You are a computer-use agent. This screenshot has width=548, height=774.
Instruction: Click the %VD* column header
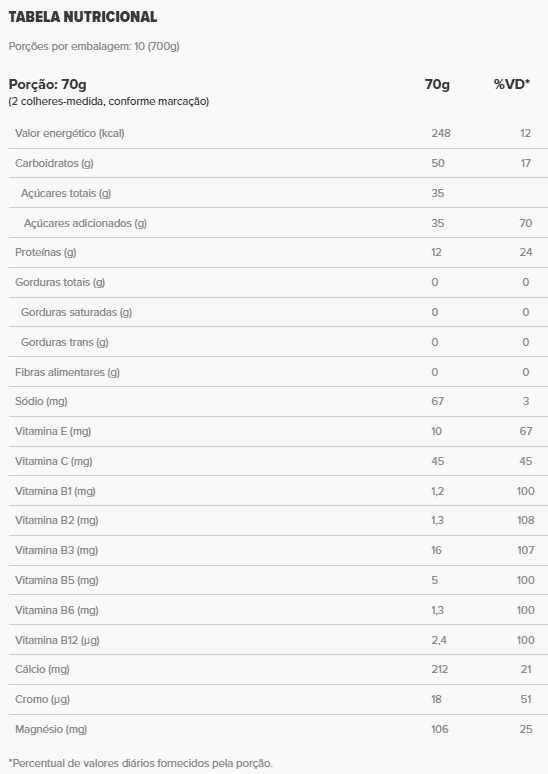pyautogui.click(x=512, y=84)
